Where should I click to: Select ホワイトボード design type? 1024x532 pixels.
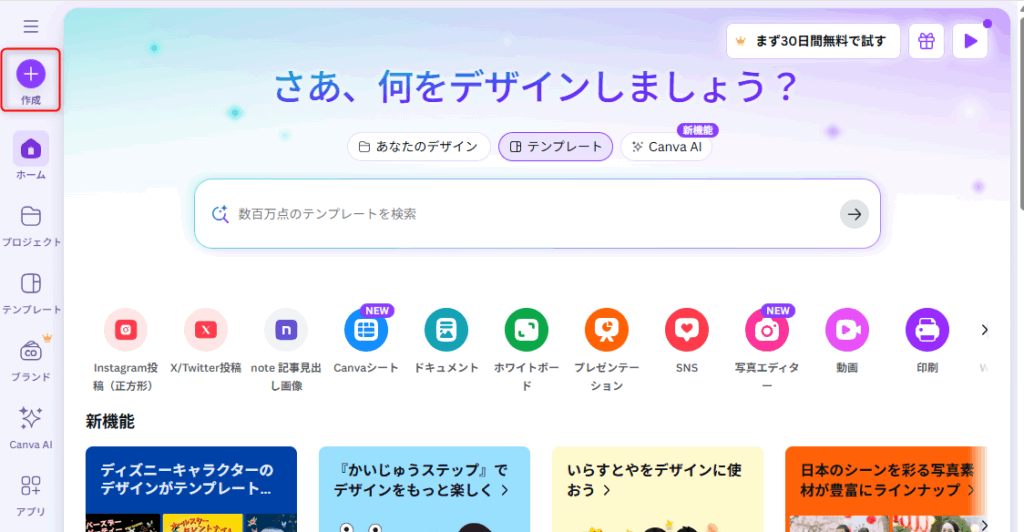pos(526,350)
